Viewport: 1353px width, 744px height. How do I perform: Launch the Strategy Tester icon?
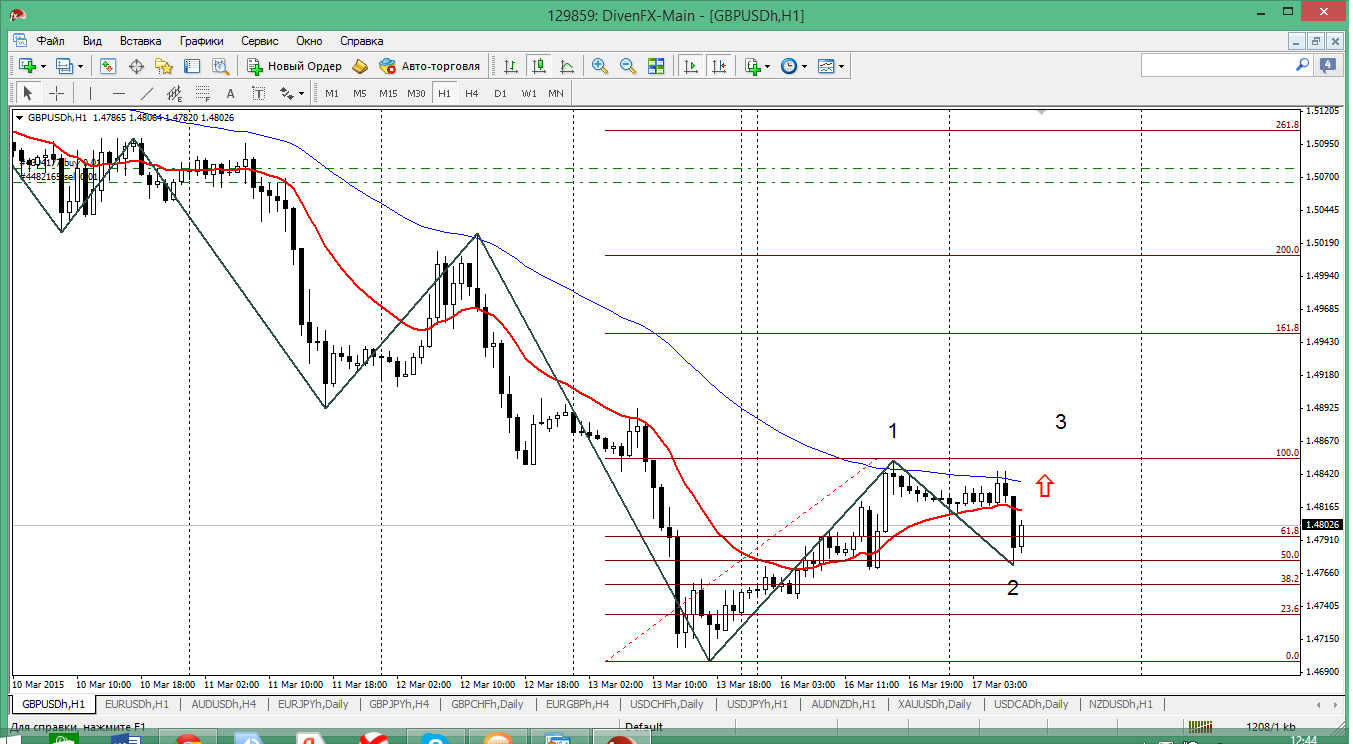coord(221,66)
